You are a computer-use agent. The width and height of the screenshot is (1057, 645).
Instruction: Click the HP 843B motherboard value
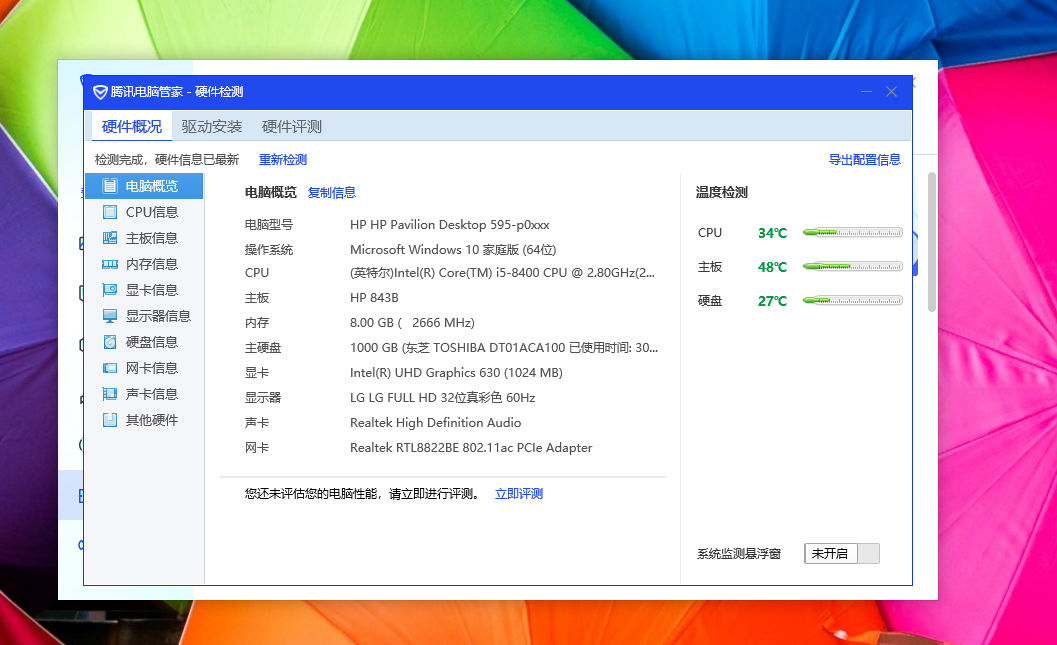[x=374, y=298]
